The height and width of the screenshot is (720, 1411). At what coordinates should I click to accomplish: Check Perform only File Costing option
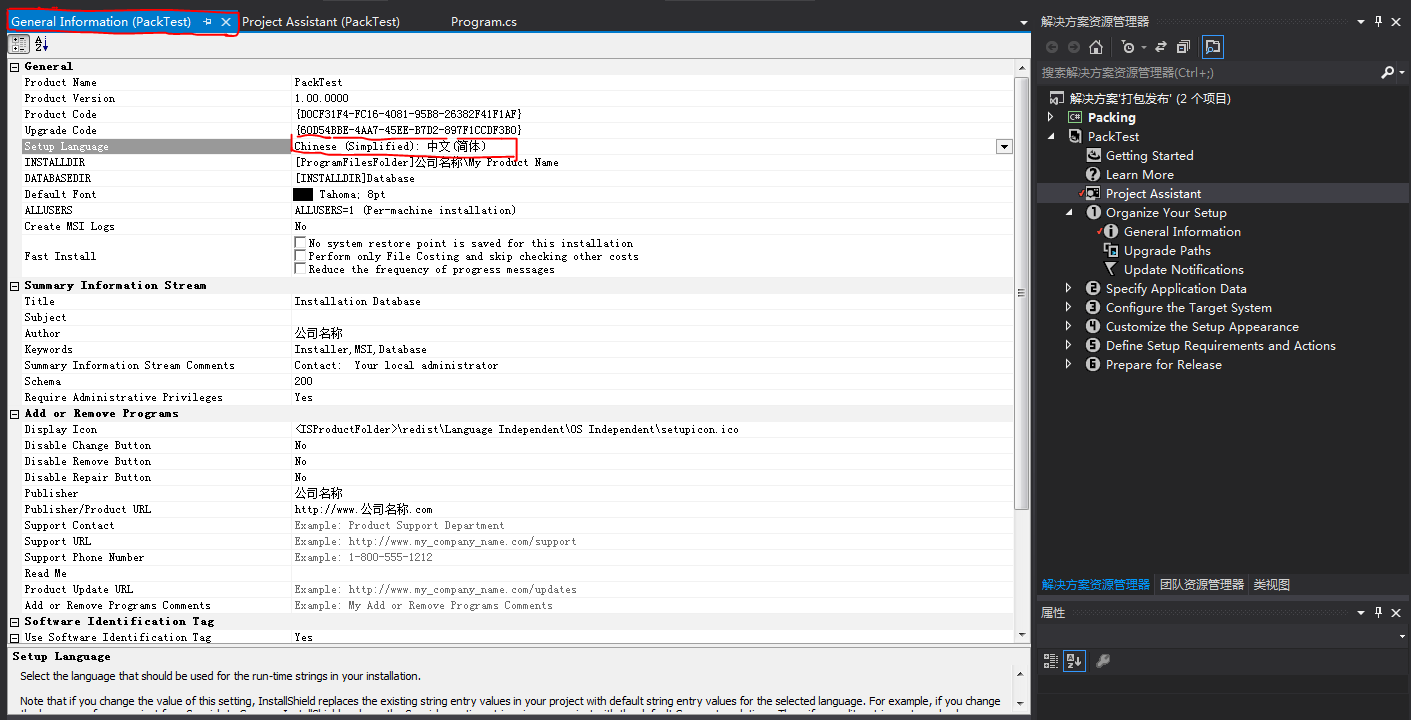(x=299, y=255)
